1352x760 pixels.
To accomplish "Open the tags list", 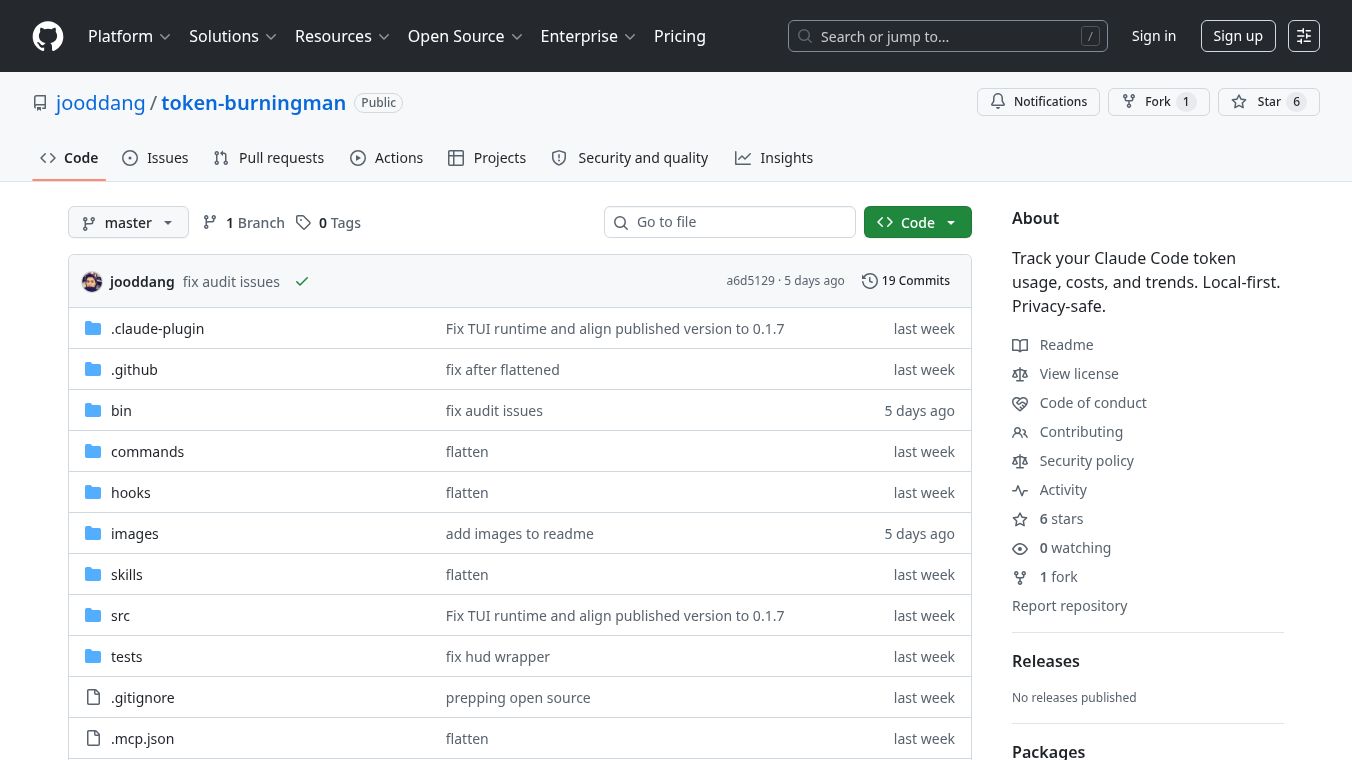I will click(x=329, y=223).
